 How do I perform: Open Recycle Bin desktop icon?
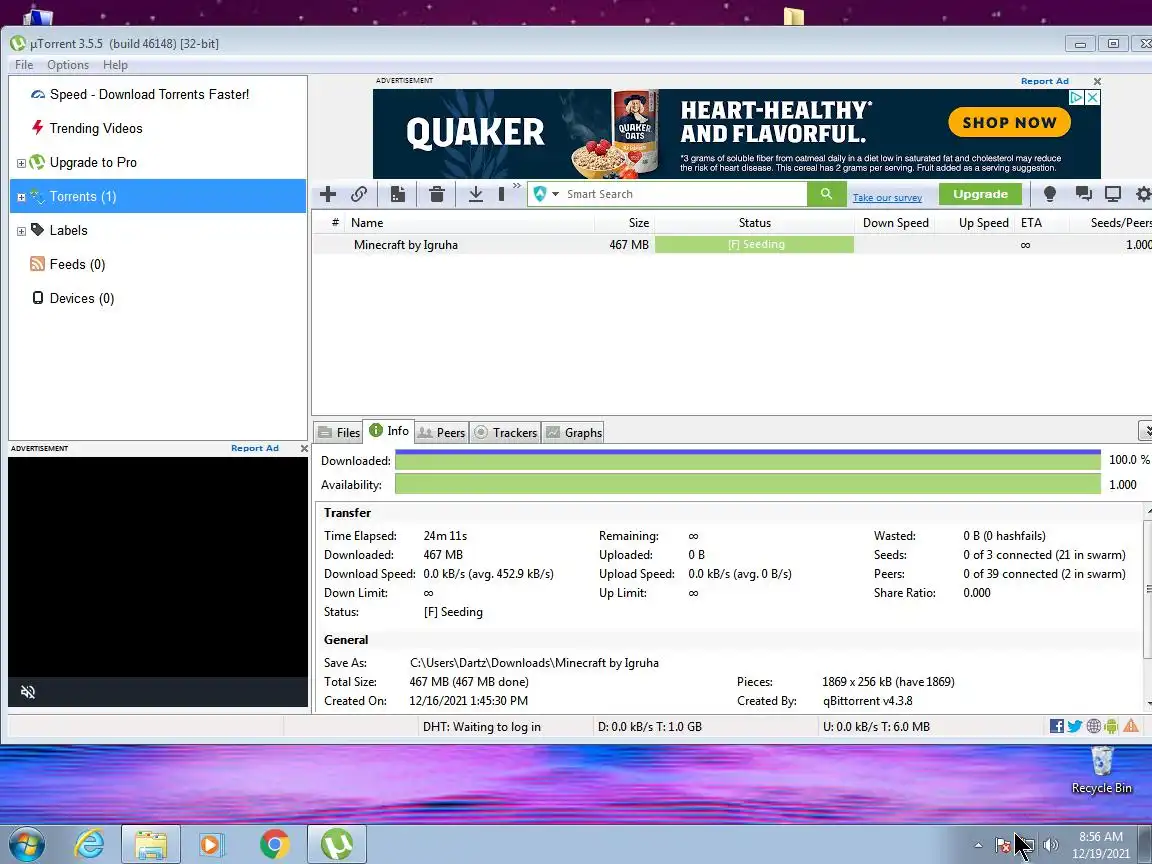[1101, 770]
